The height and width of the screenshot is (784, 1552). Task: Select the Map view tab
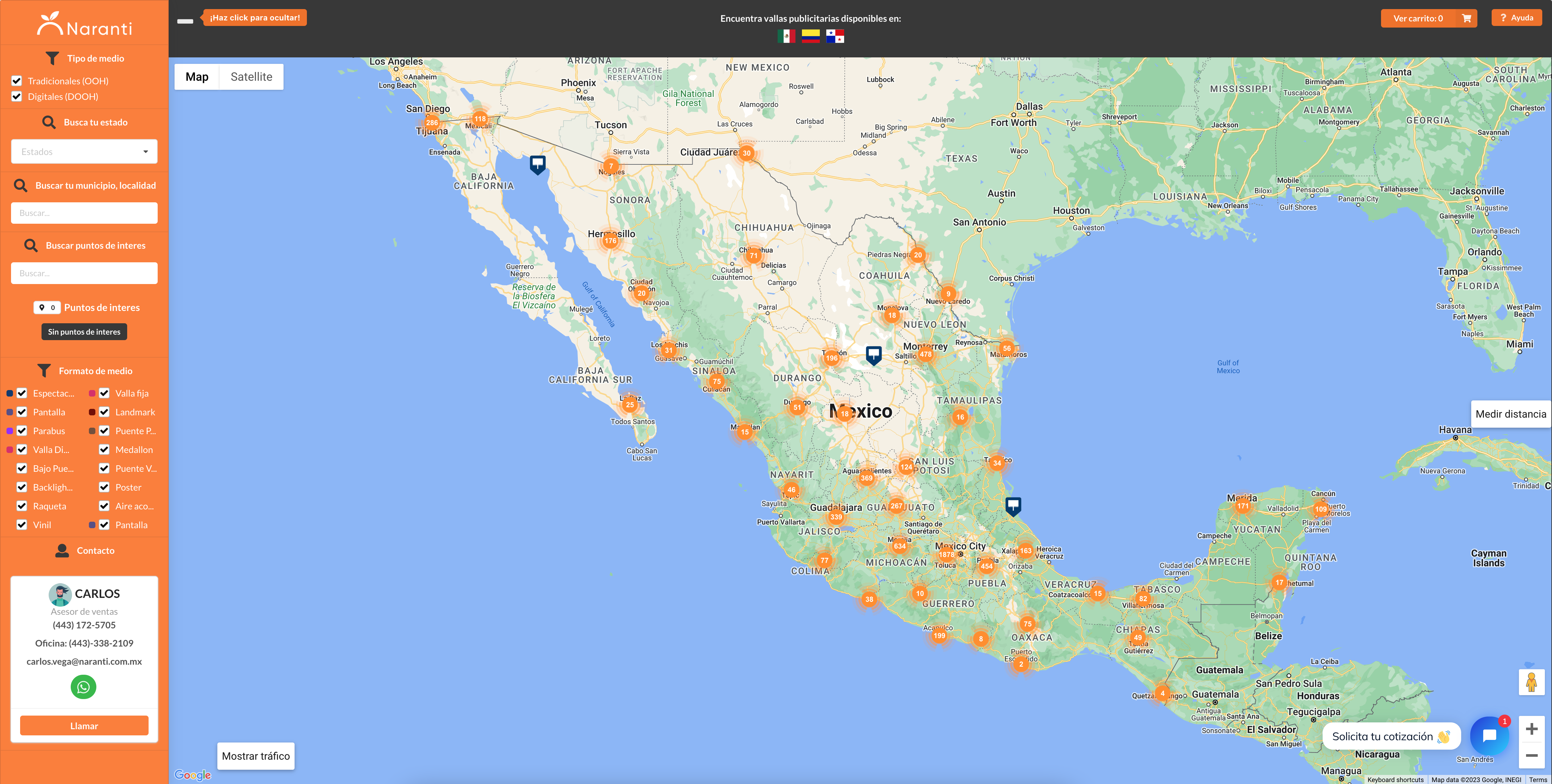(x=196, y=77)
